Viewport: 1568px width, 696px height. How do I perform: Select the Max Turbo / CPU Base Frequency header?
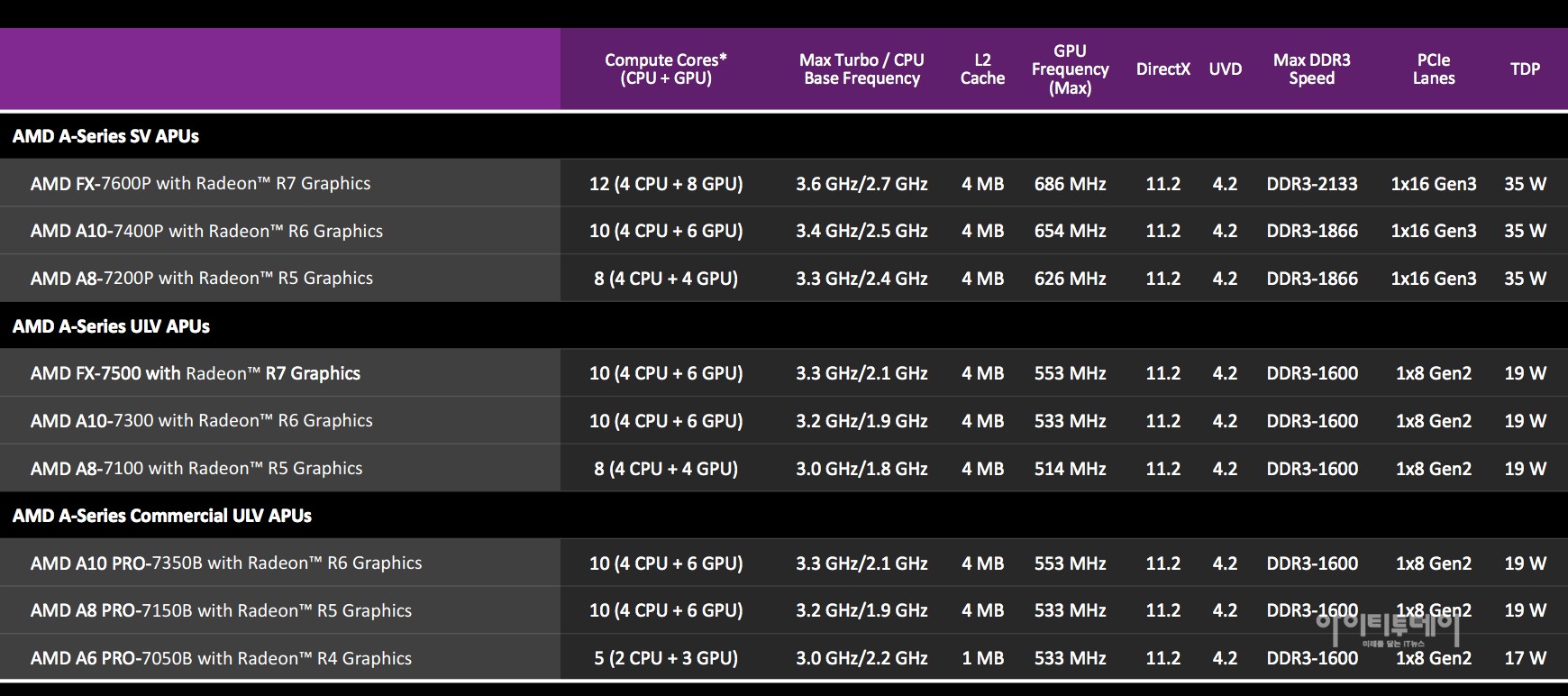(861, 69)
